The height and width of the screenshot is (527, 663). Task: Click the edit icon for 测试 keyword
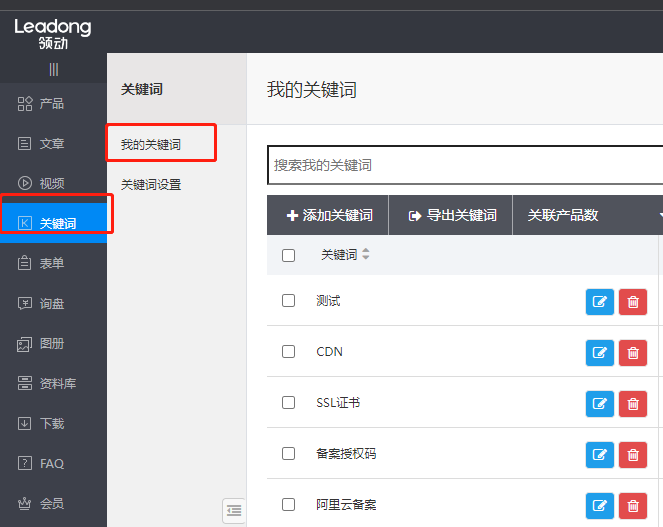(x=599, y=301)
